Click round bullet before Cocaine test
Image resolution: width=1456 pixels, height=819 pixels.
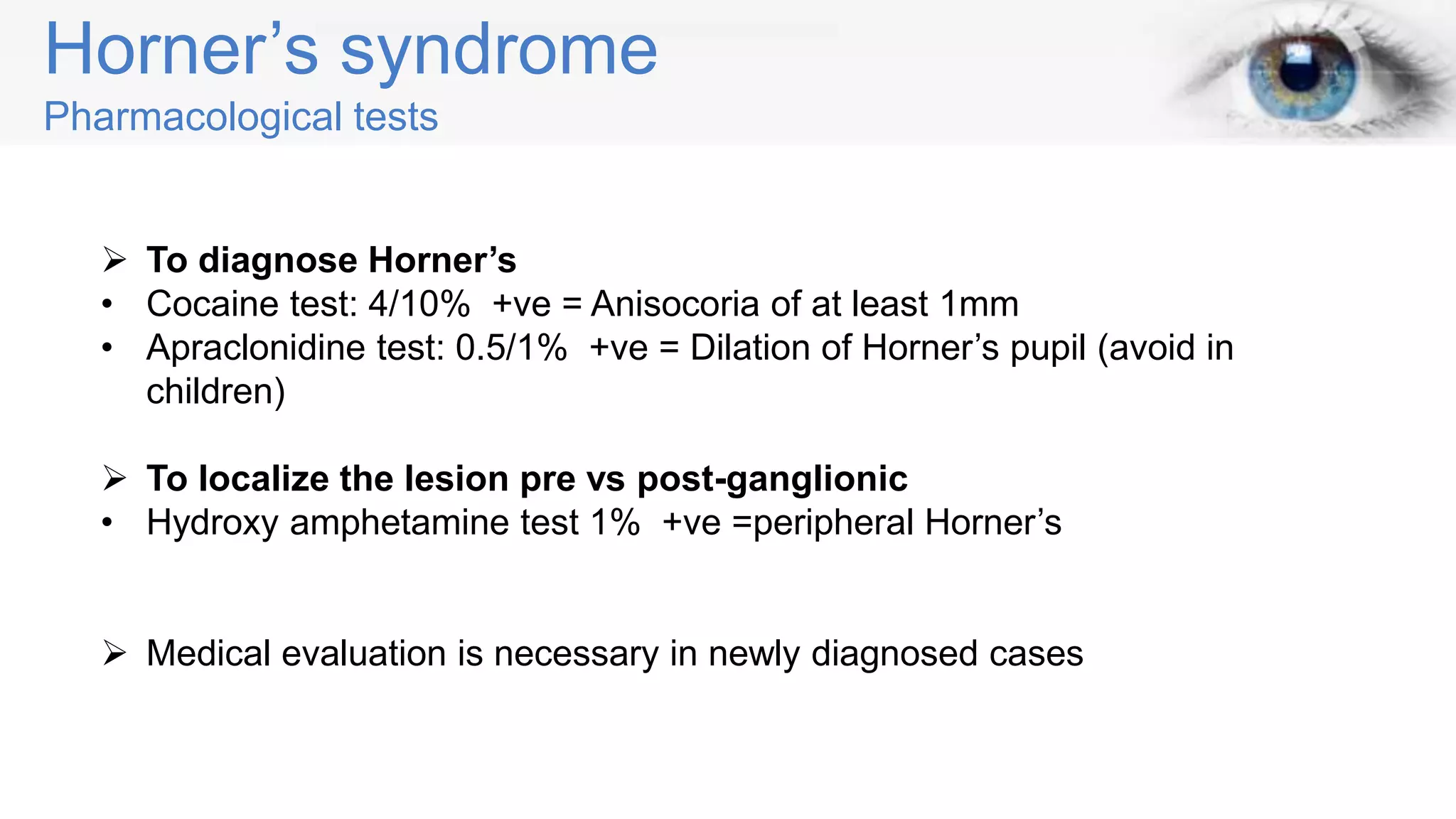point(107,305)
